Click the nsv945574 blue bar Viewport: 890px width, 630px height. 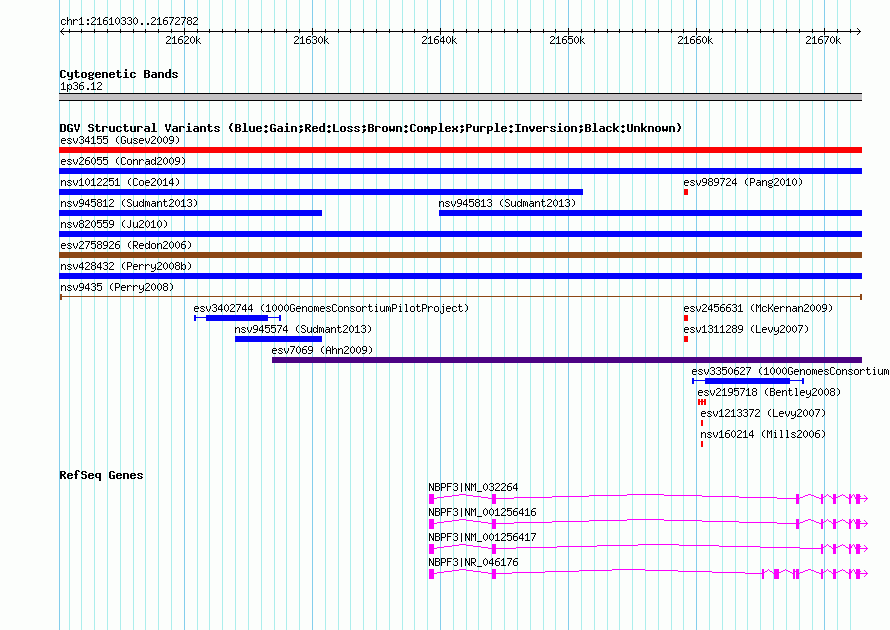tap(278, 339)
